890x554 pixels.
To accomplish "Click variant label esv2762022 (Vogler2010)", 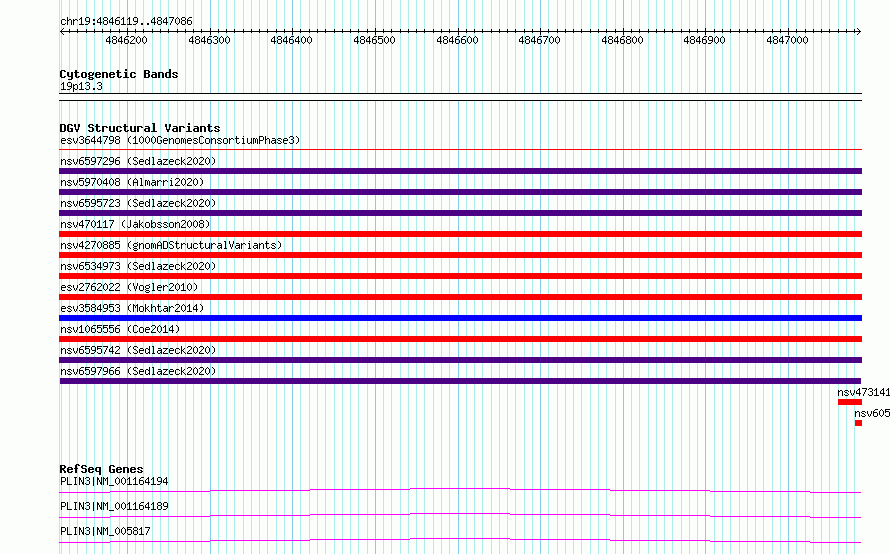I will [129, 287].
